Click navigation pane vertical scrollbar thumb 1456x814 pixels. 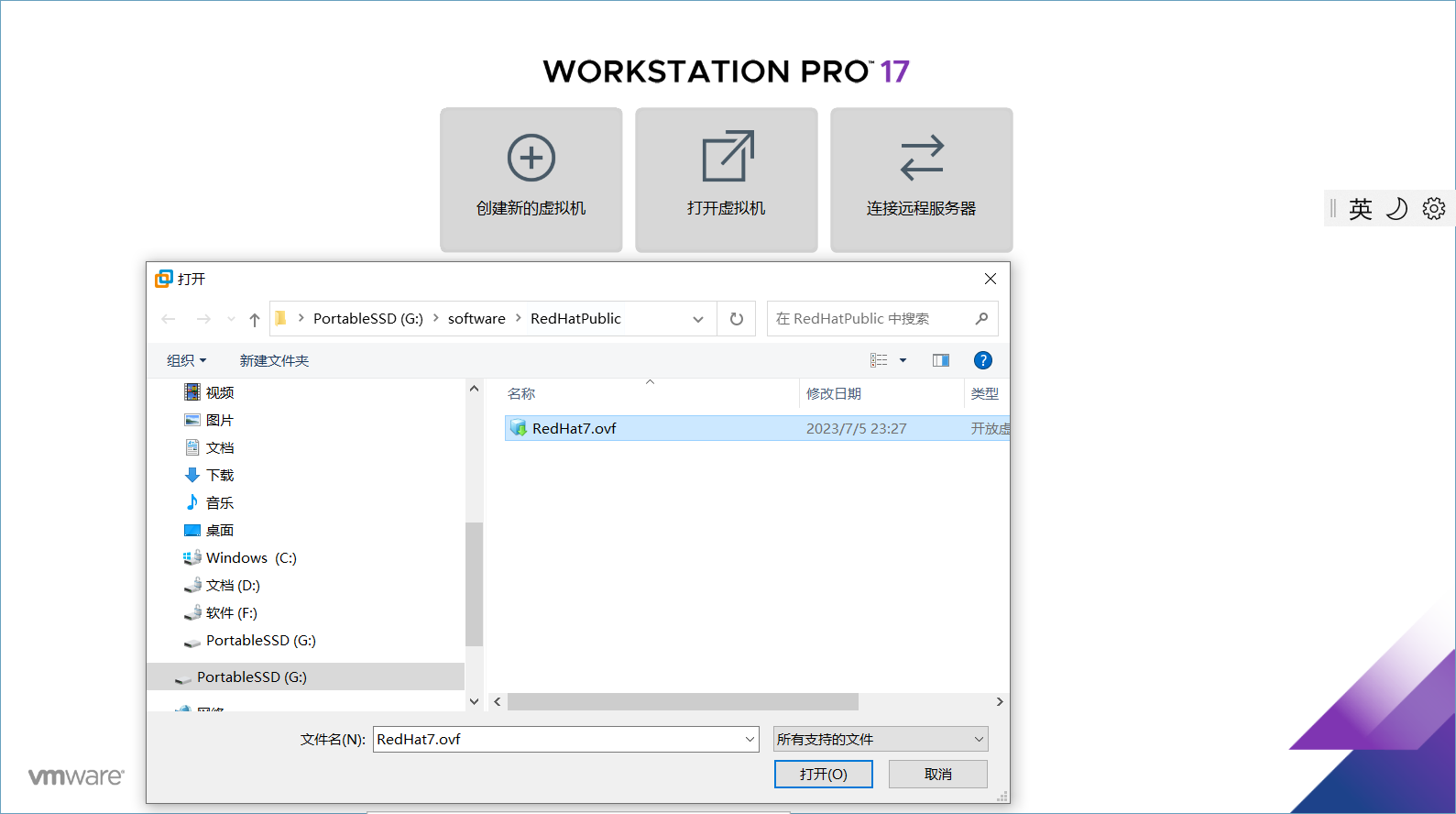click(x=474, y=585)
